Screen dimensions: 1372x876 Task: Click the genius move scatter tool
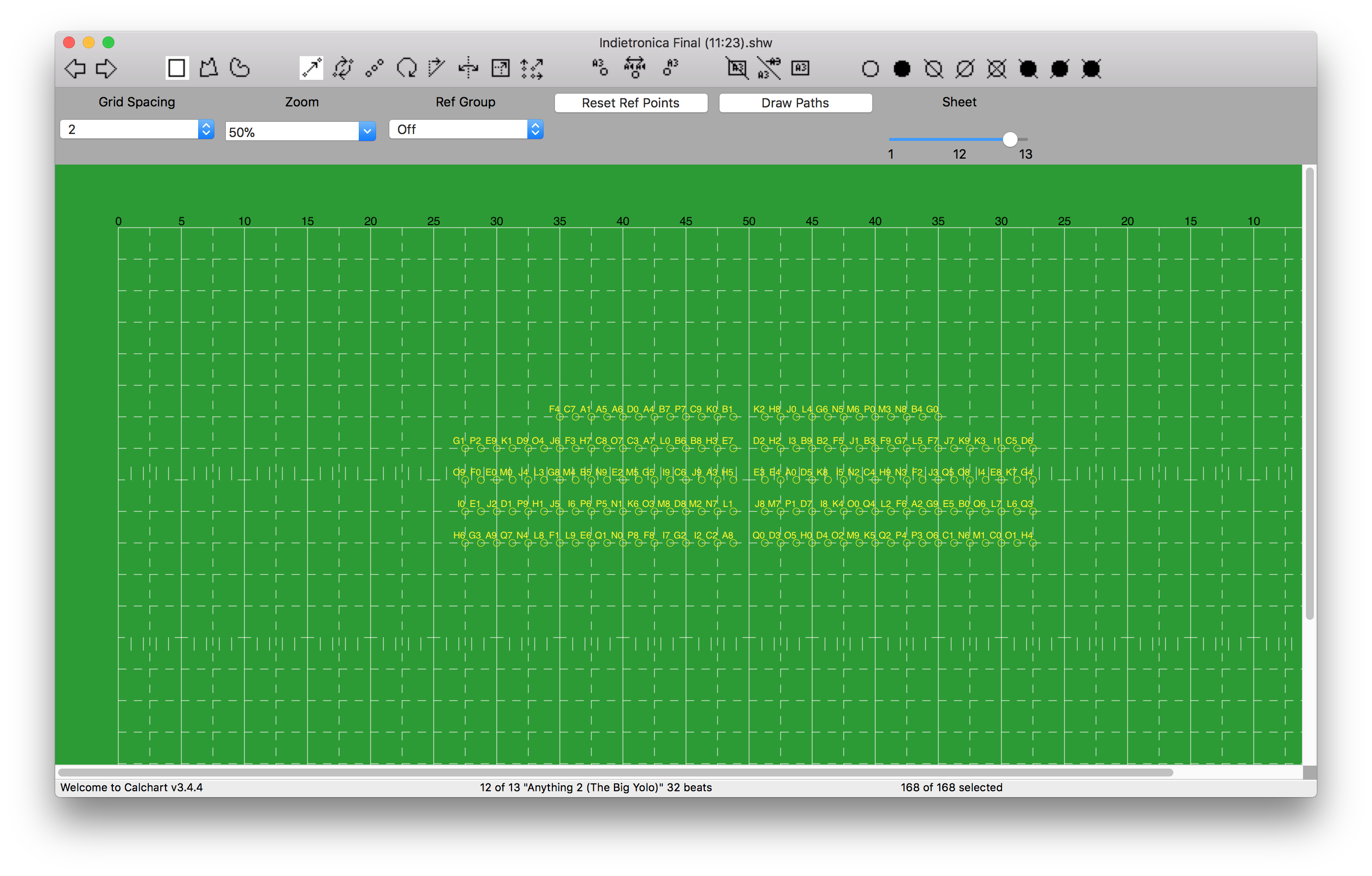point(532,68)
